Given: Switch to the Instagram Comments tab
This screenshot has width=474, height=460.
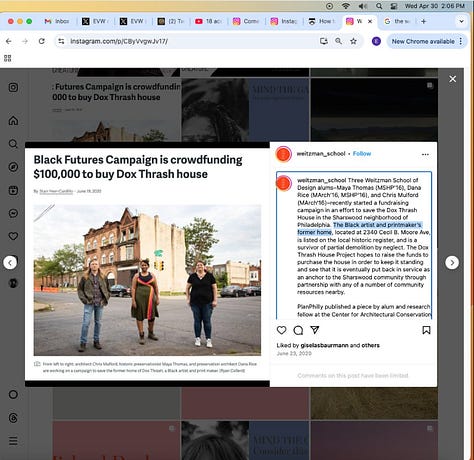Looking at the screenshot, I should [x=246, y=21].
